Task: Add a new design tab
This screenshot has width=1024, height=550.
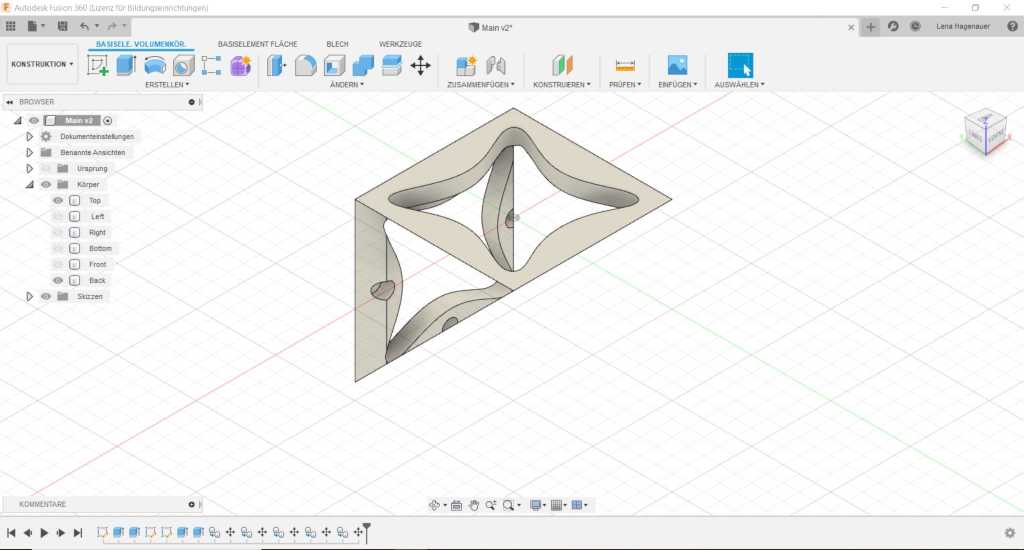Action: [871, 27]
